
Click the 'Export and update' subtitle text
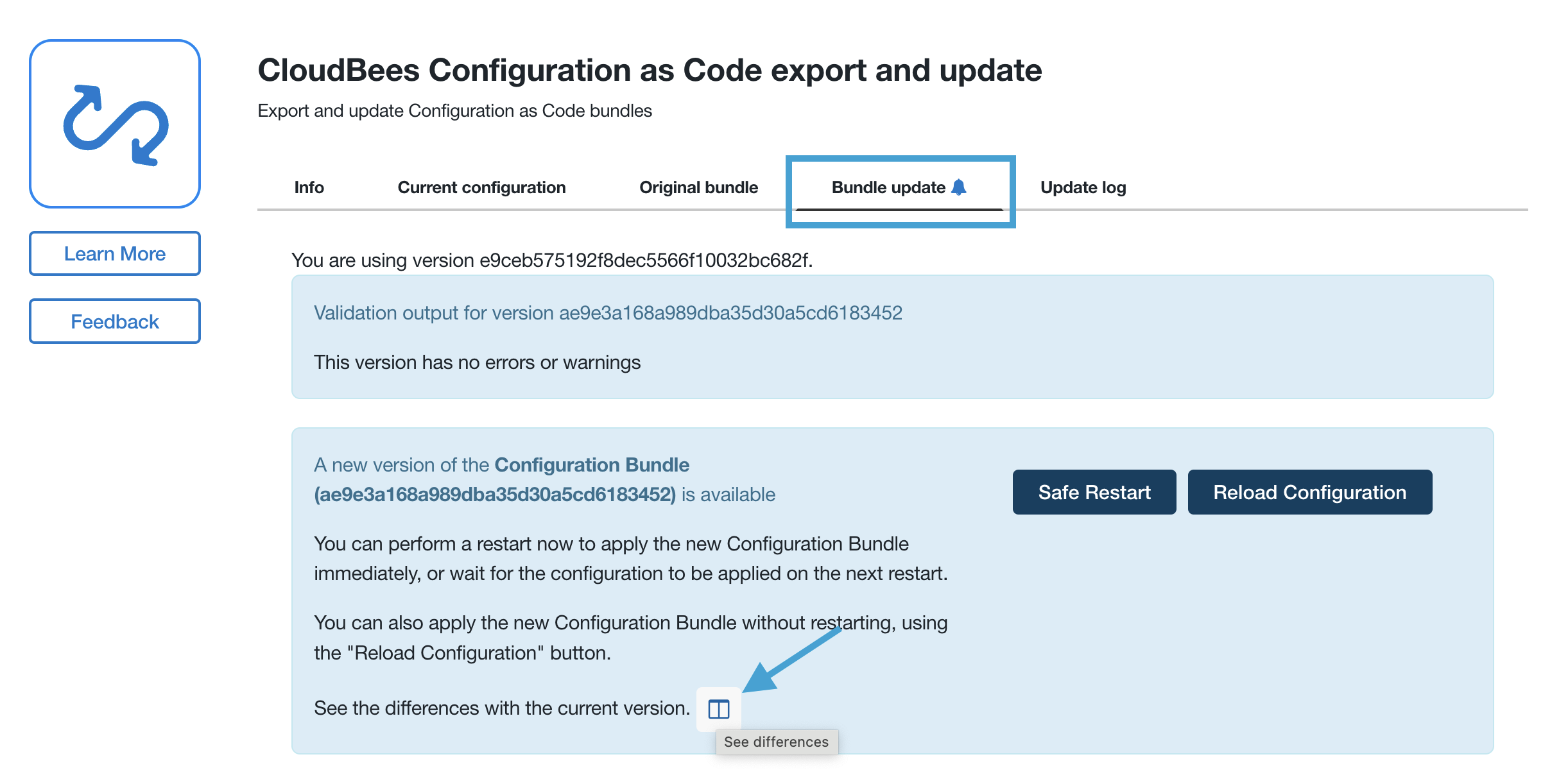pos(454,111)
